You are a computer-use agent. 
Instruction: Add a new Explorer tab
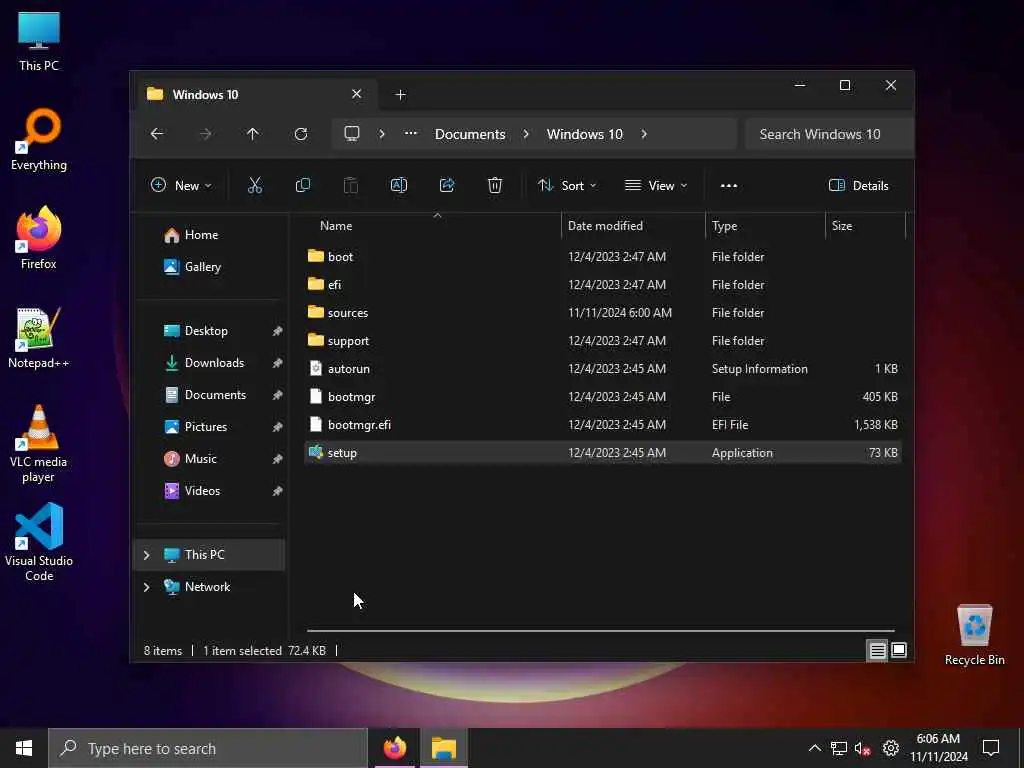[400, 95]
